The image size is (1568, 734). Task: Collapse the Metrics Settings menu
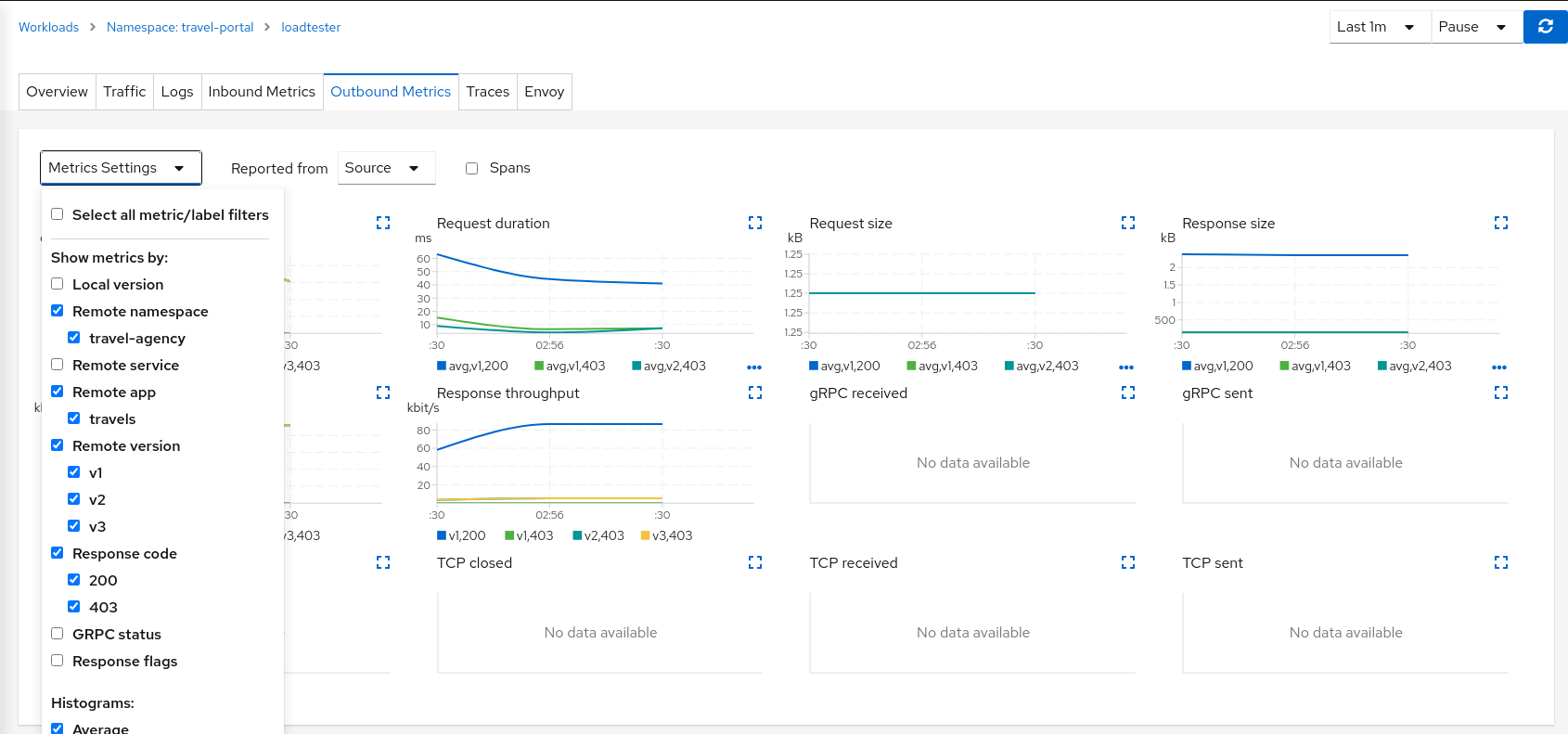click(121, 168)
